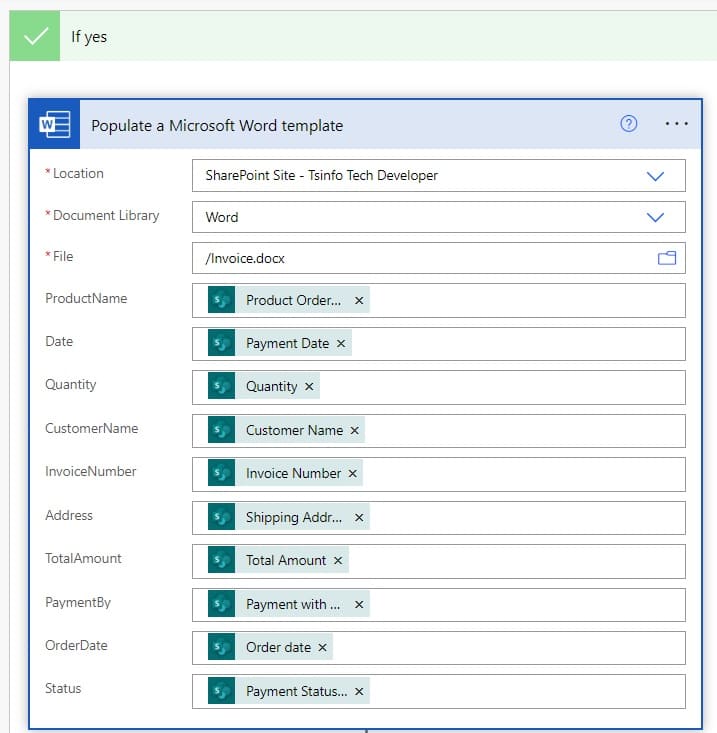Image resolution: width=717 pixels, height=733 pixels.
Task: Click the ProductName field label
Action: (x=86, y=298)
